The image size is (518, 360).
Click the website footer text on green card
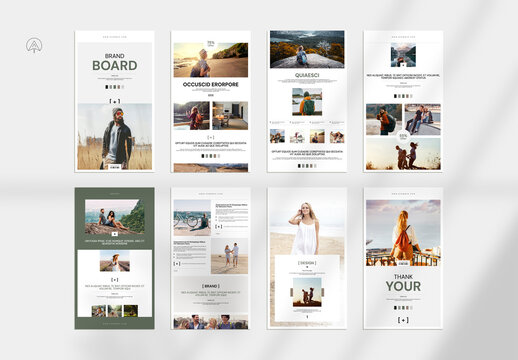pos(115,323)
